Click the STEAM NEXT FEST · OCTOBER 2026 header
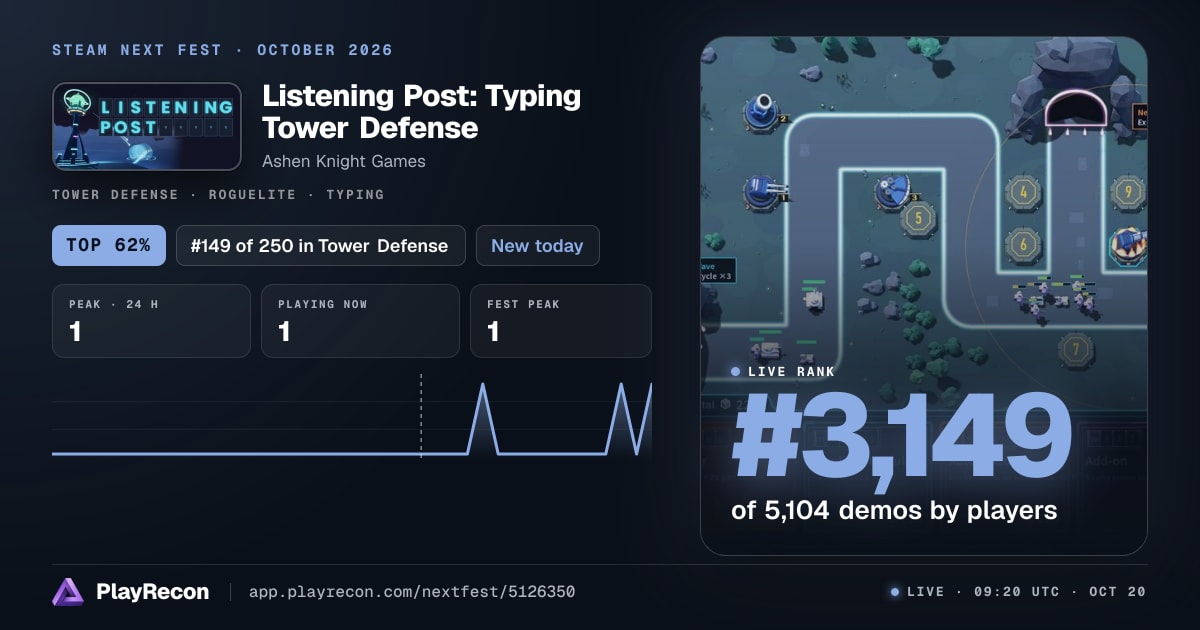The height and width of the screenshot is (630, 1200). (222, 50)
